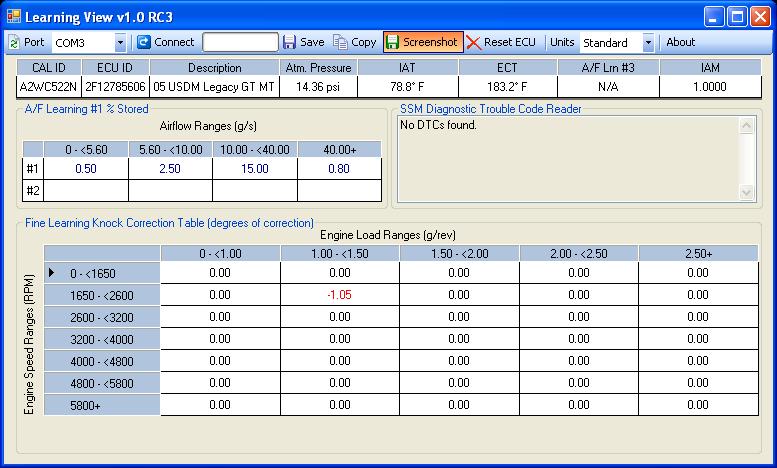Screen dimensions: 777x468
Task: Click the Port refresh icon
Action: click(x=14, y=43)
